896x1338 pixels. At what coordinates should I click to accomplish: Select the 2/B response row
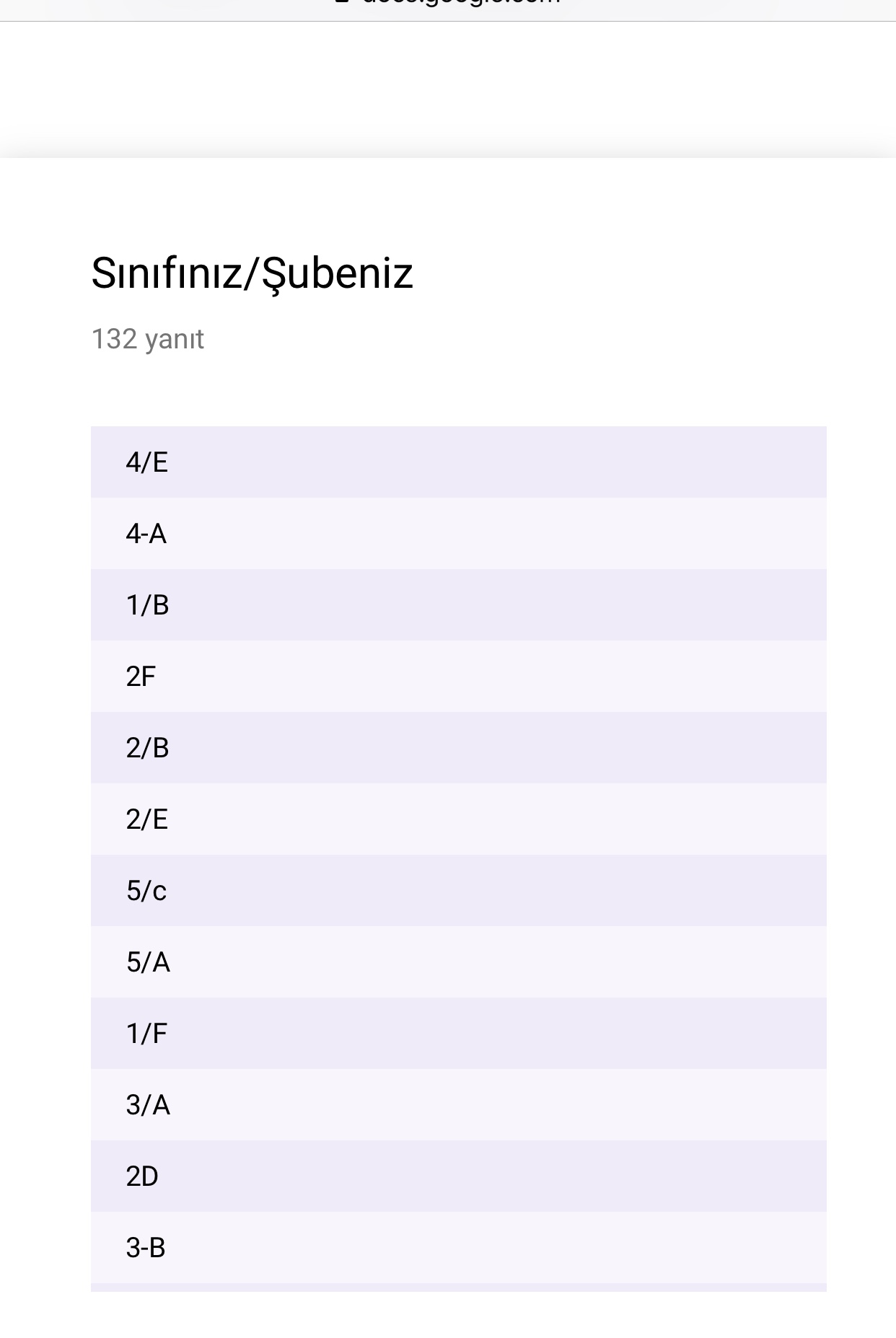pyautogui.click(x=458, y=747)
